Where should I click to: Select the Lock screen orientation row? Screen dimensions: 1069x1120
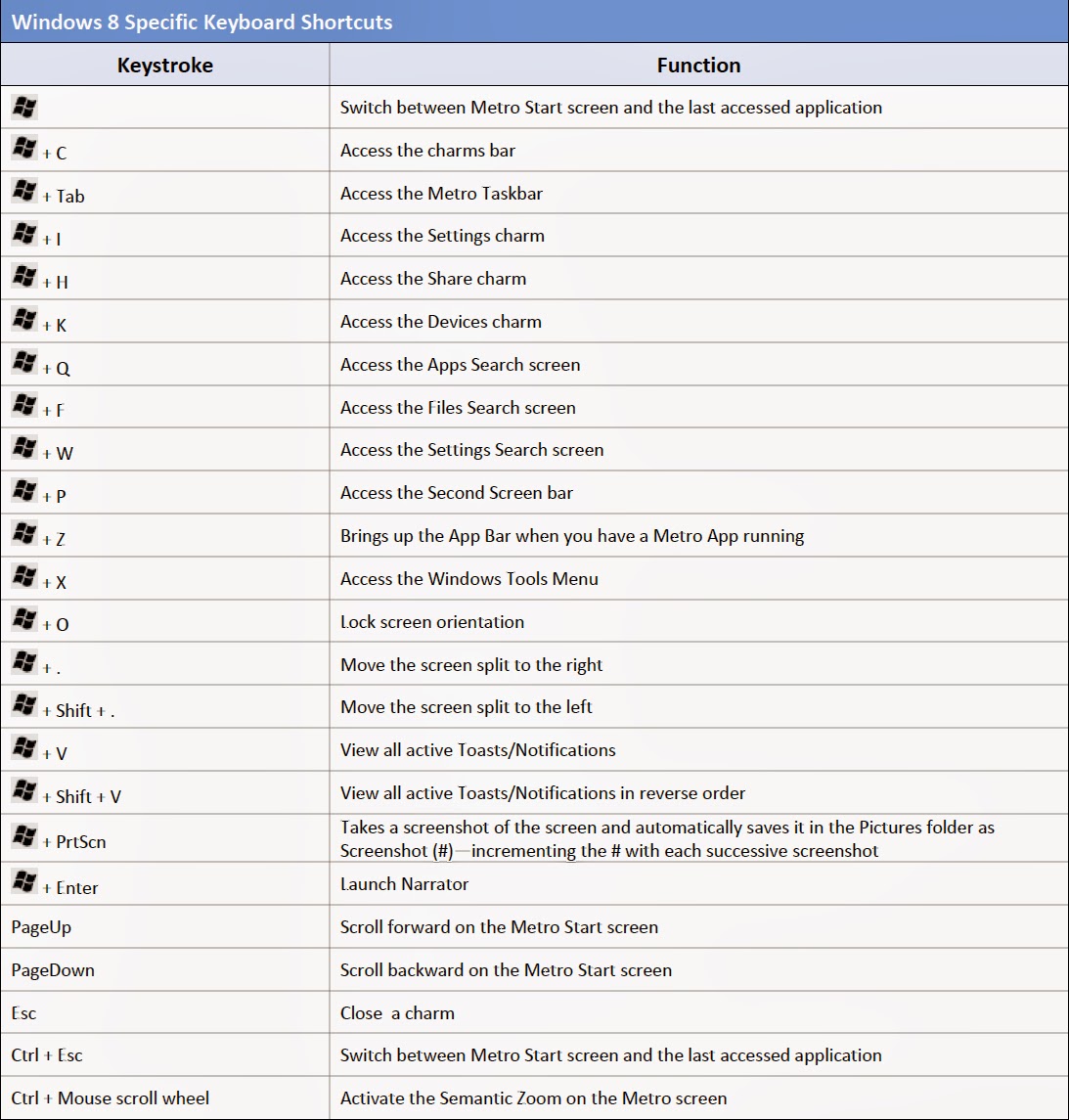[432, 621]
